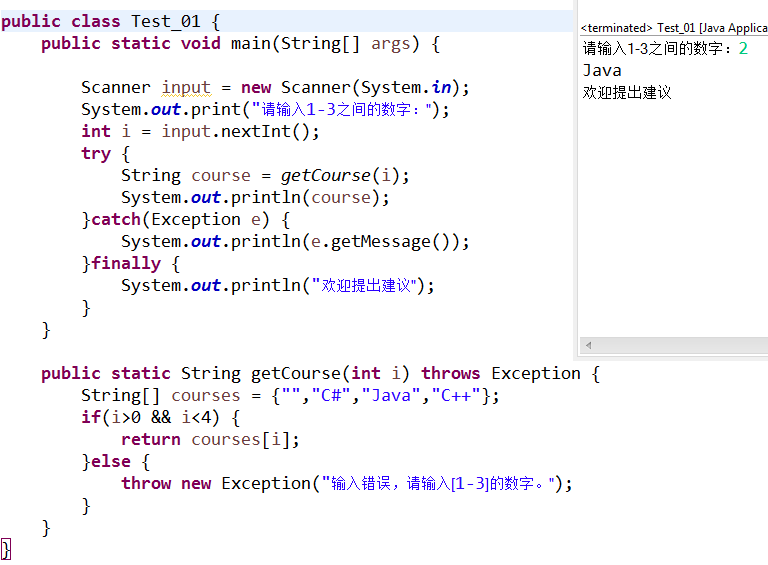Image resolution: width=768 pixels, height=565 pixels.
Task: Click the "C#" string literal
Action: click(331, 396)
